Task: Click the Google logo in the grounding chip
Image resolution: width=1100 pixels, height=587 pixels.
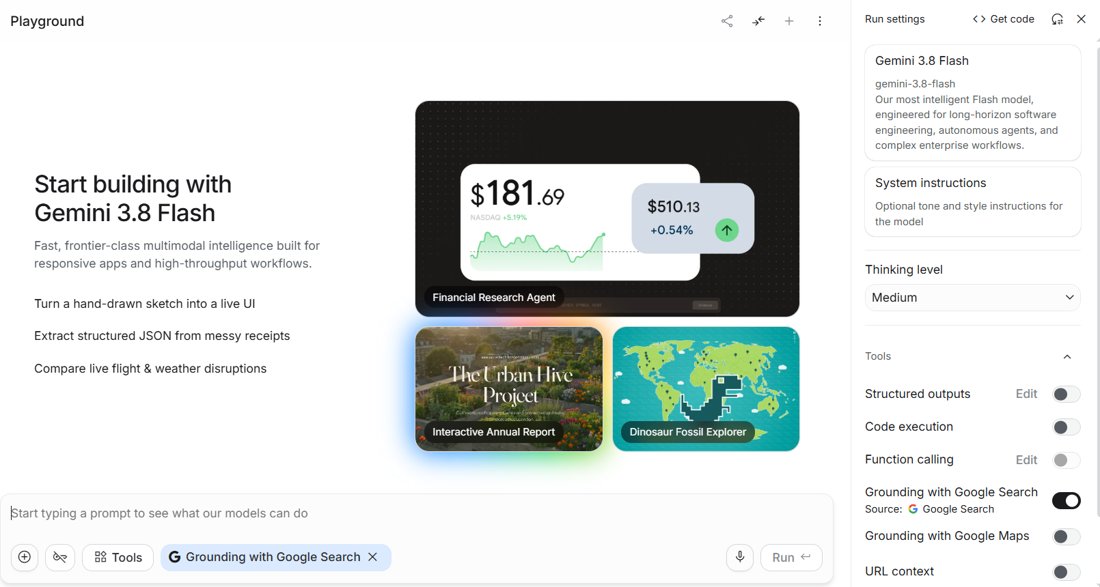Action: 174,557
